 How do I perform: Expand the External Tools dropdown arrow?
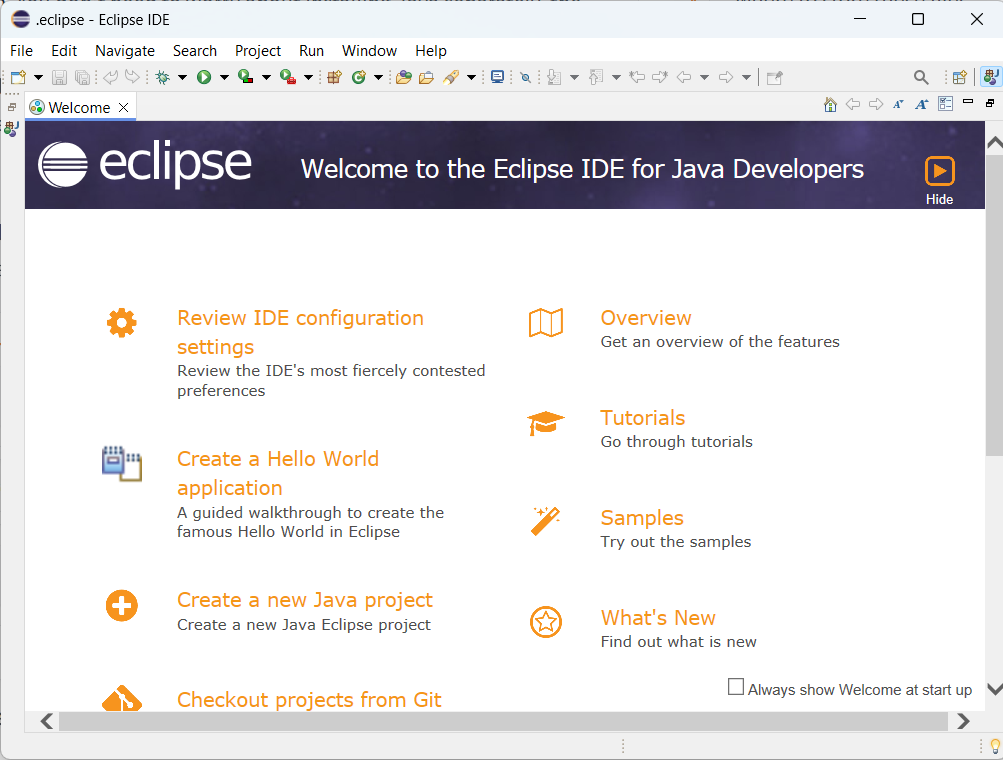308,77
